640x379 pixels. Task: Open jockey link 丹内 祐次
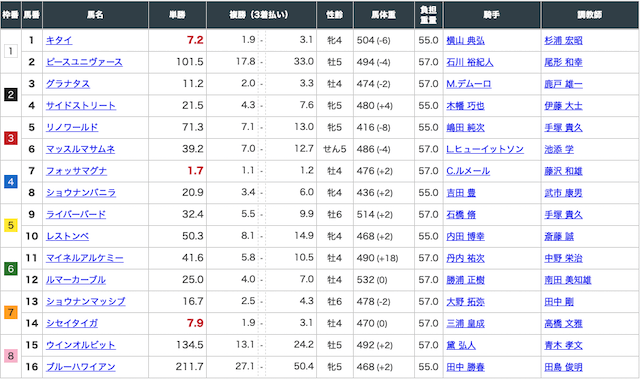pyautogui.click(x=465, y=258)
